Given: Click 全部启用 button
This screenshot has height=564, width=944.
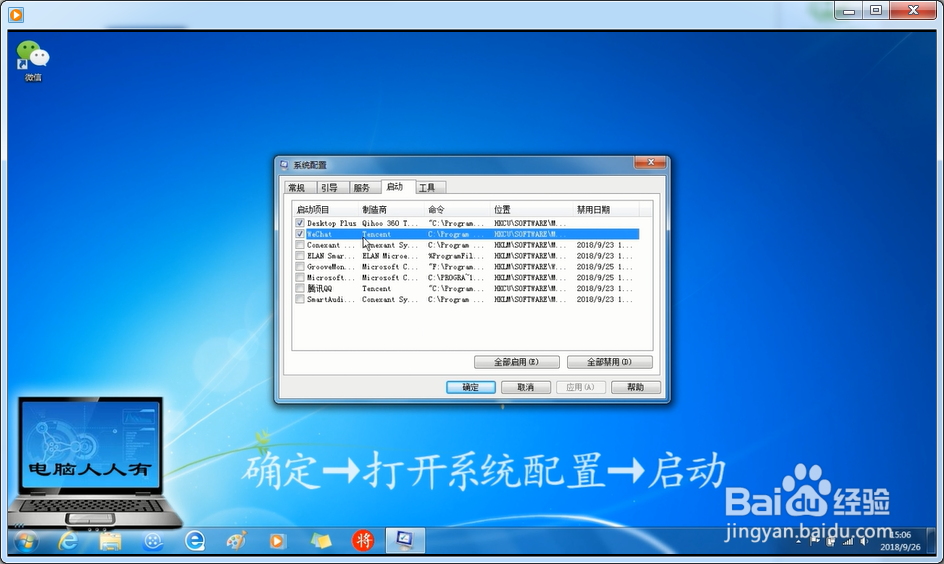Looking at the screenshot, I should coord(517,362).
